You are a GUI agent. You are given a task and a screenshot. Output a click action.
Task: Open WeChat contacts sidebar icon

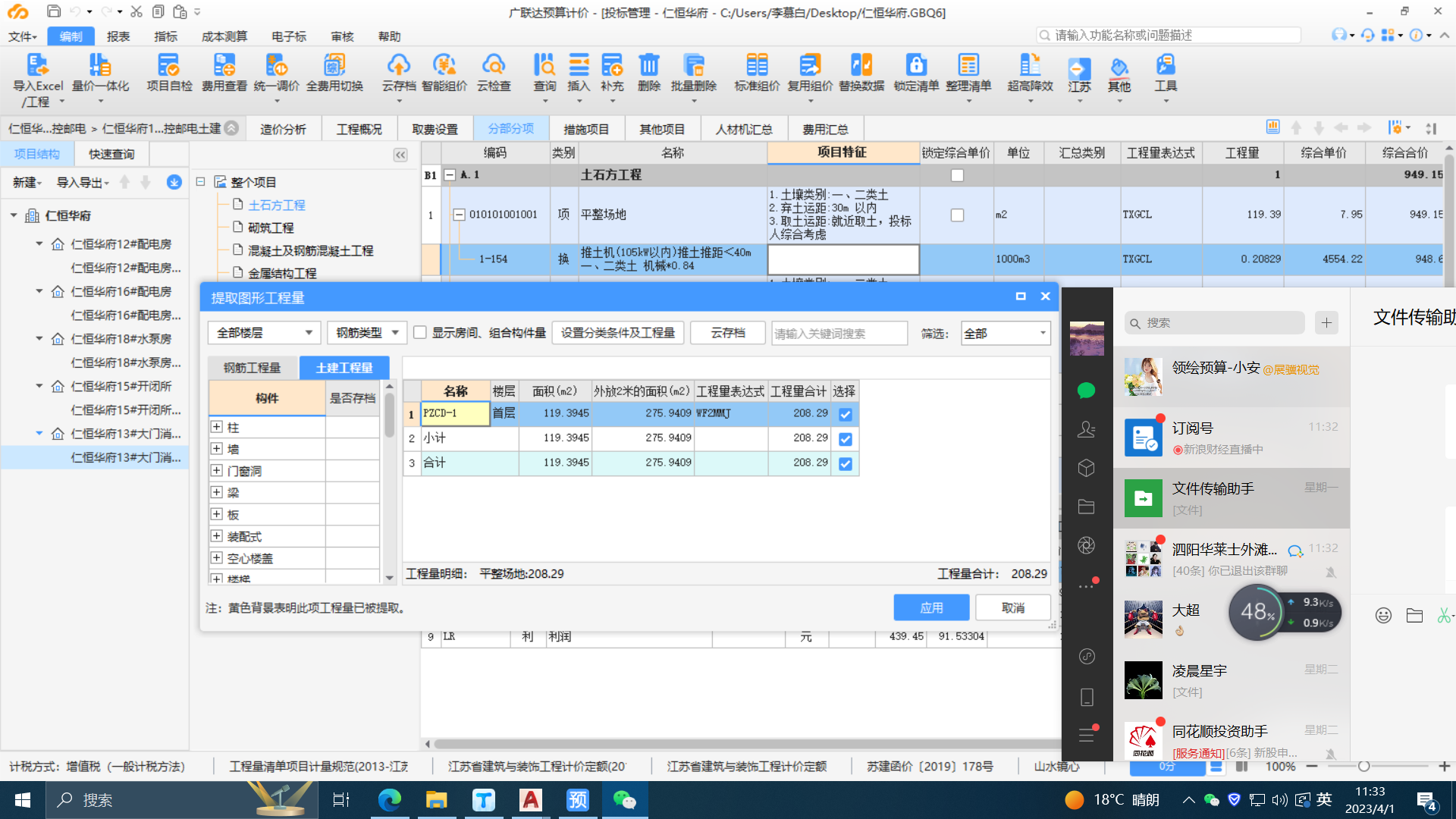[1086, 429]
